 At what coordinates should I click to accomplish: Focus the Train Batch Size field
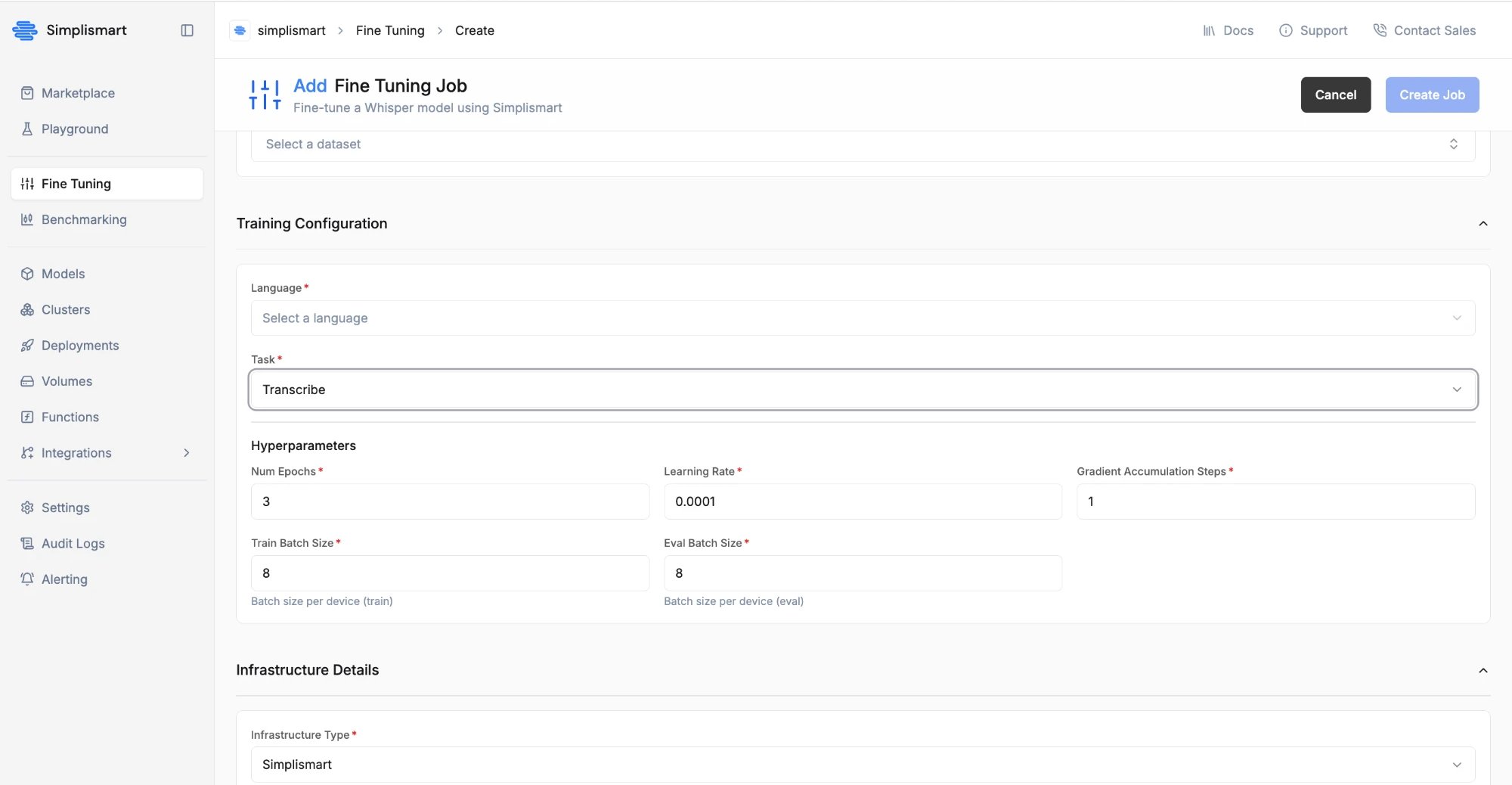(x=450, y=573)
